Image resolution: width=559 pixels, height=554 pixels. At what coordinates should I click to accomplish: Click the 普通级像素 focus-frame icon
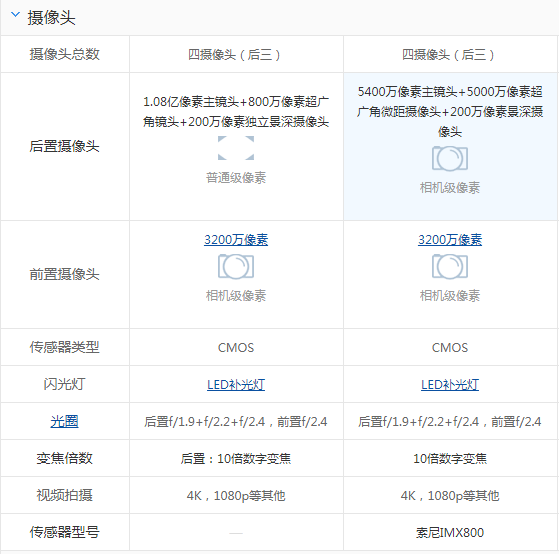[x=236, y=148]
